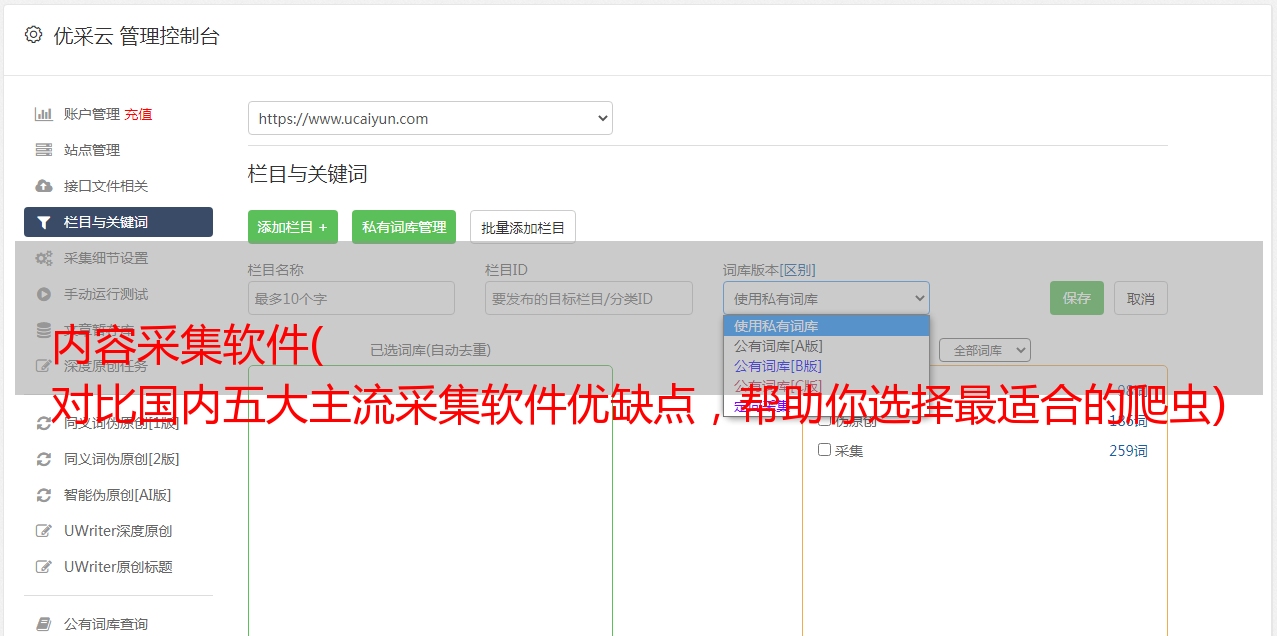Open the 全部词库 filter dropdown
Screen dimensions: 1277x636
click(984, 350)
